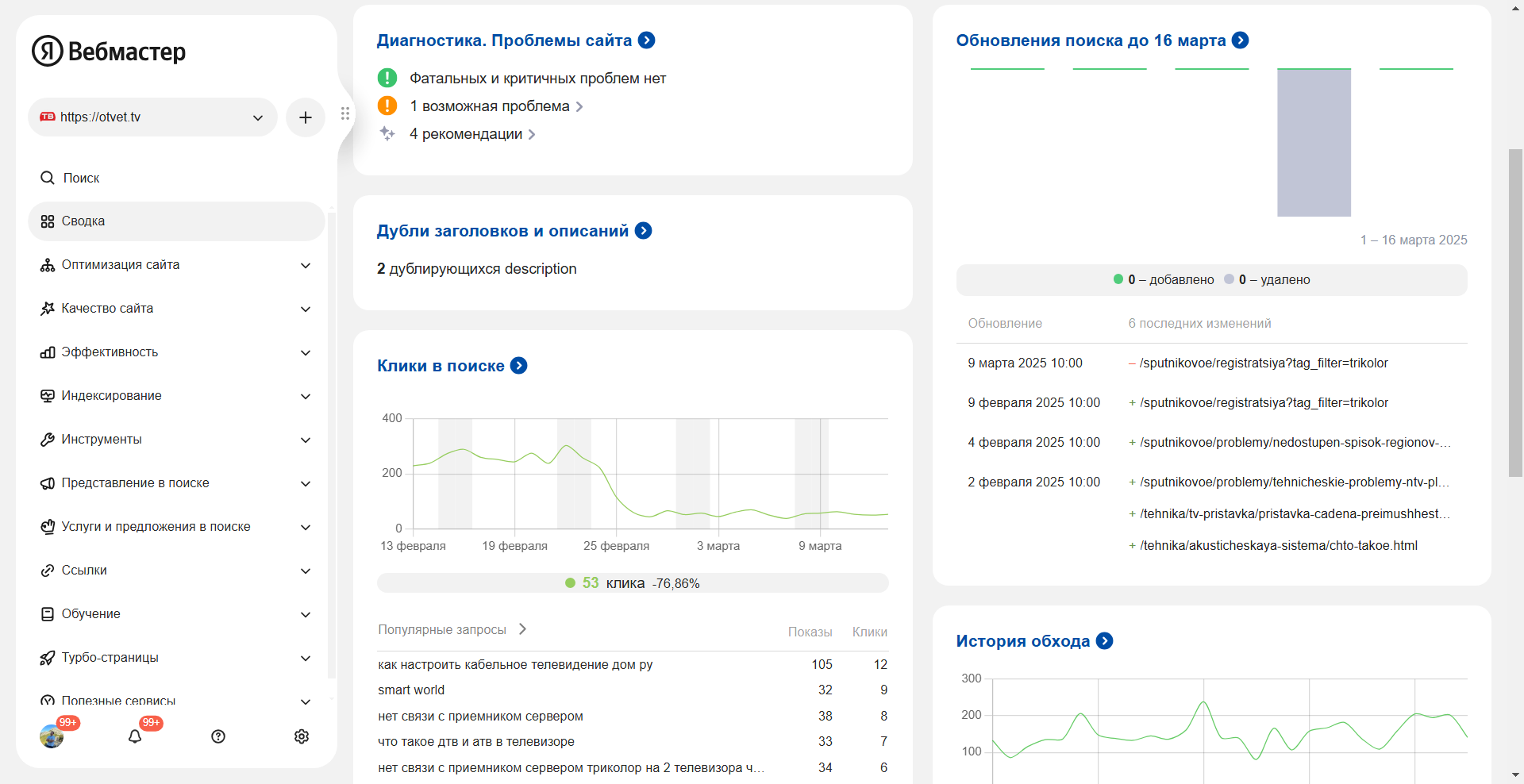
Task: Open the help question mark icon
Action: [x=218, y=736]
